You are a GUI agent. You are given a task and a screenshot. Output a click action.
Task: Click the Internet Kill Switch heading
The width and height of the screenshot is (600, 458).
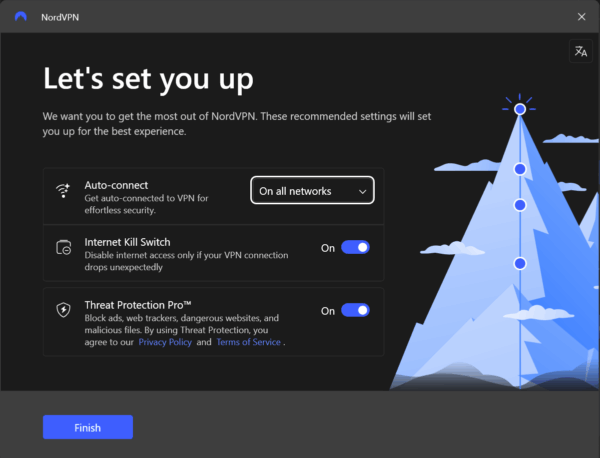pos(127,242)
